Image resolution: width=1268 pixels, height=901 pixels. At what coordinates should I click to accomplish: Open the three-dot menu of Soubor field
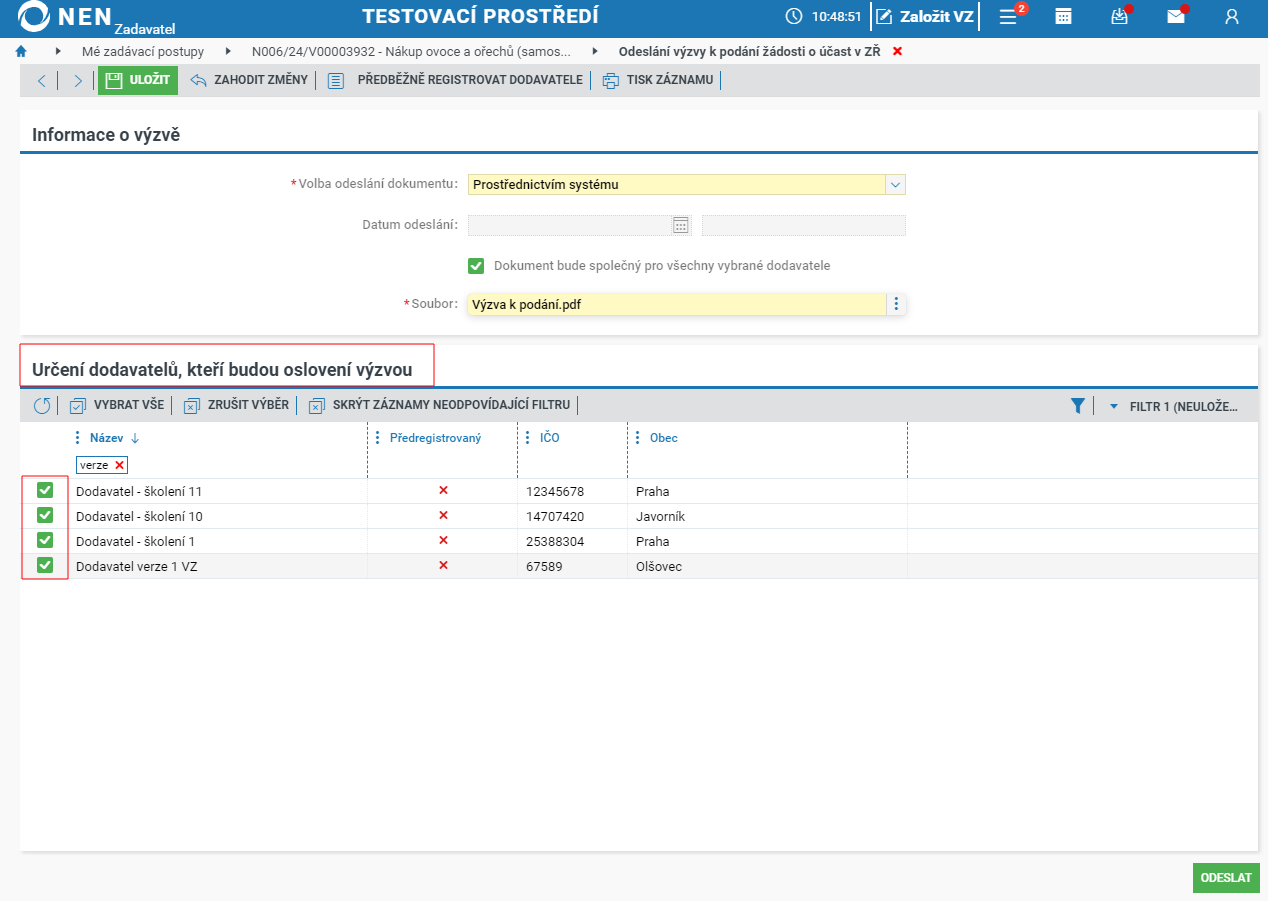tap(896, 304)
